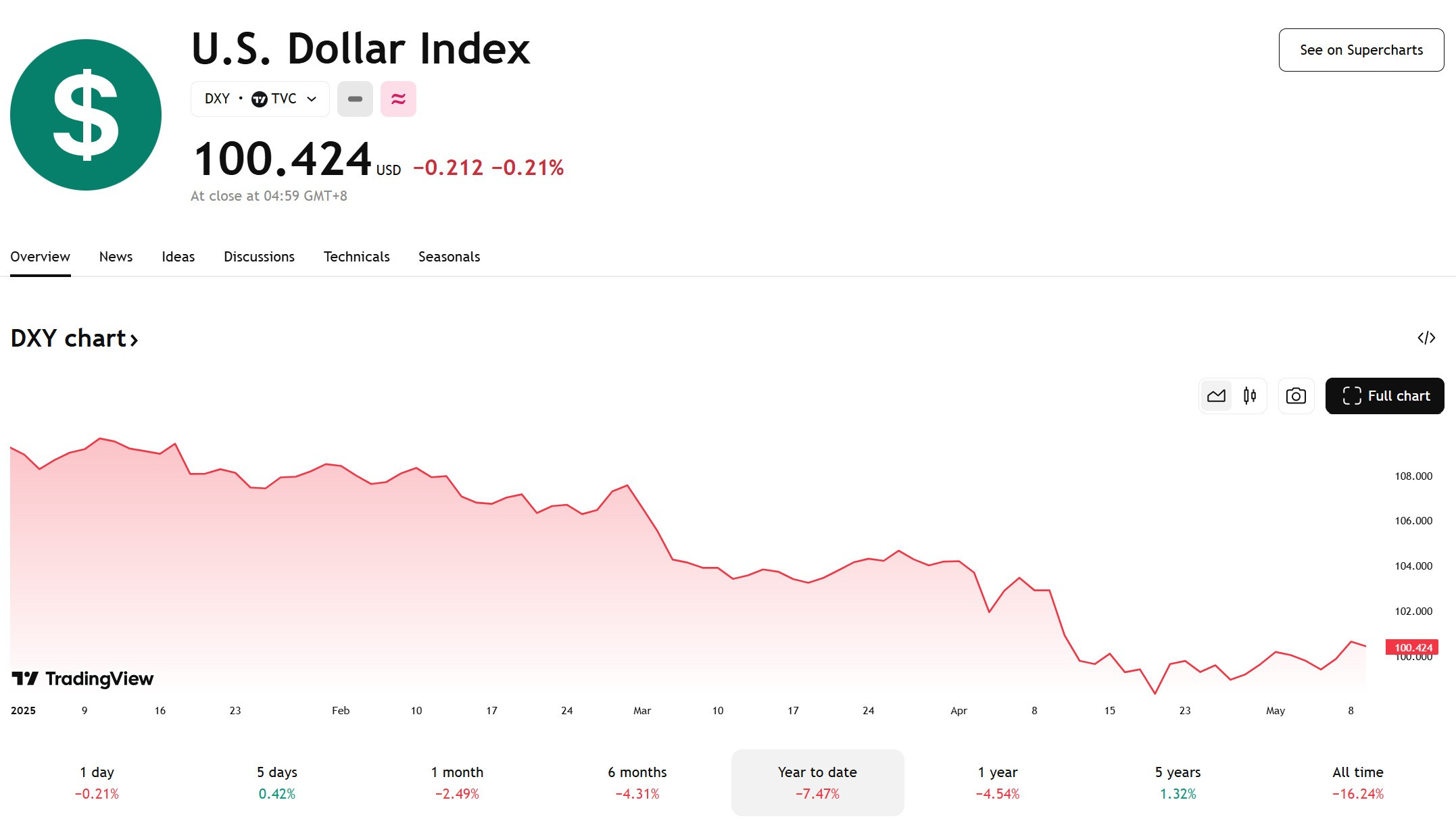Image resolution: width=1456 pixels, height=823 pixels.
Task: Take a chart snapshot with camera icon
Action: pyautogui.click(x=1296, y=396)
